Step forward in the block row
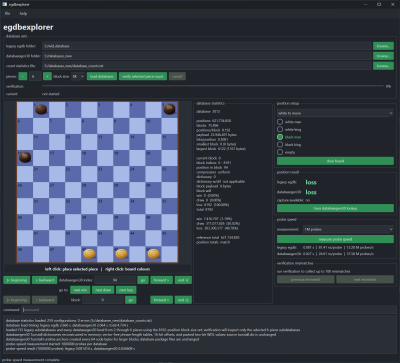 (x=161, y=300)
